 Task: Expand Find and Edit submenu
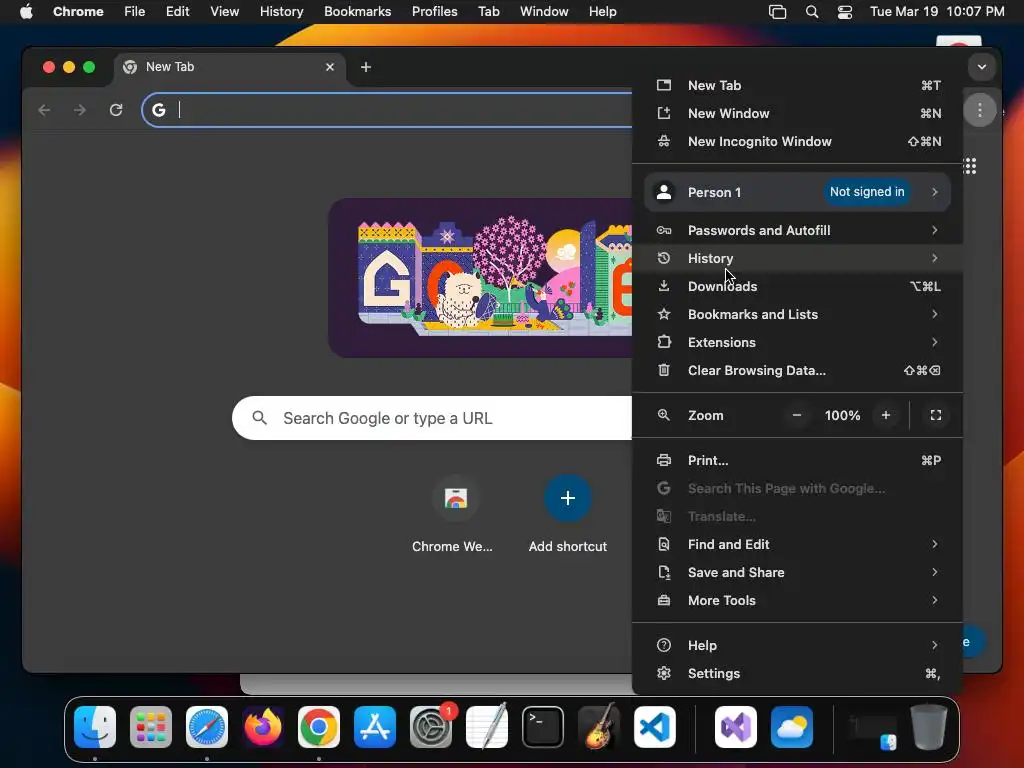(797, 545)
